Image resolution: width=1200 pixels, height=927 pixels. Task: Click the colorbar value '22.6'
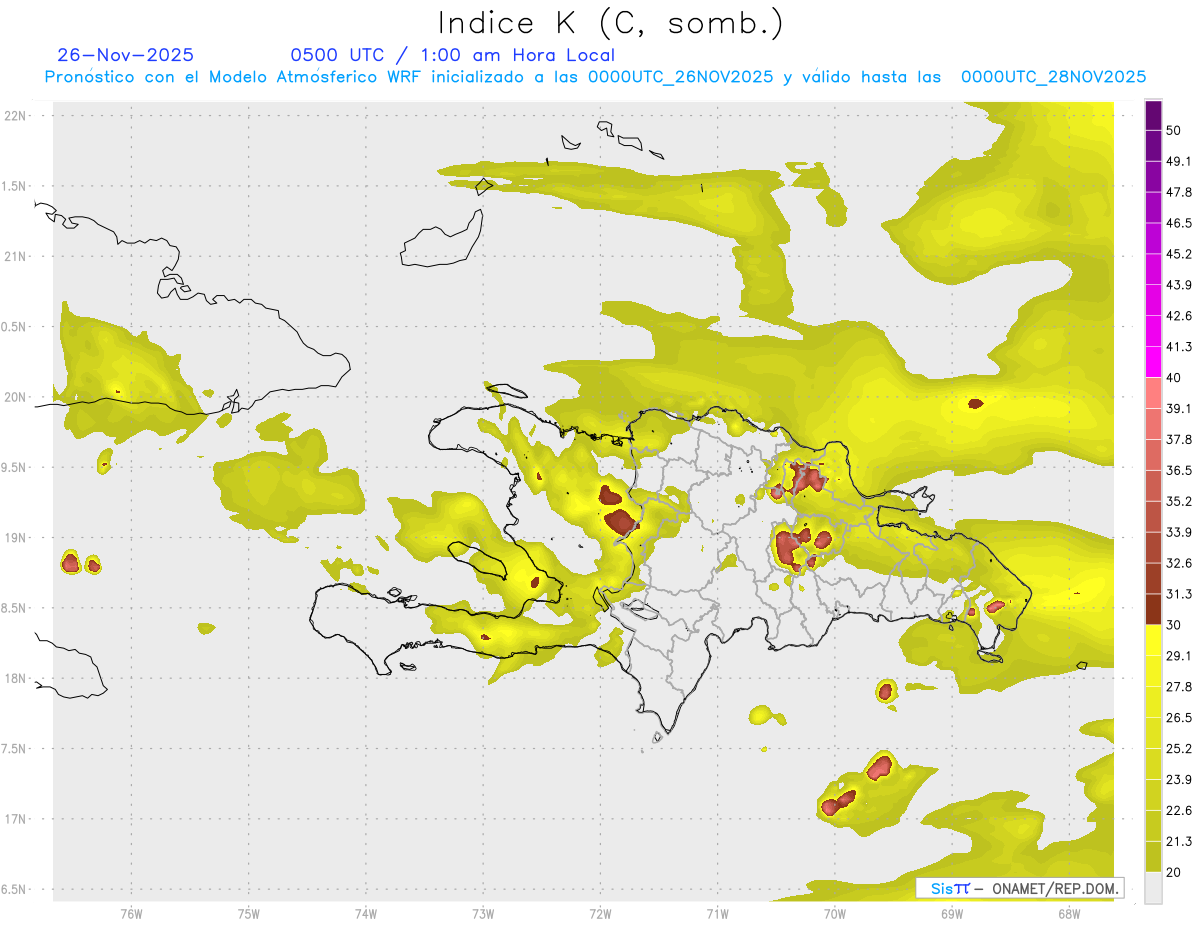click(x=1179, y=811)
